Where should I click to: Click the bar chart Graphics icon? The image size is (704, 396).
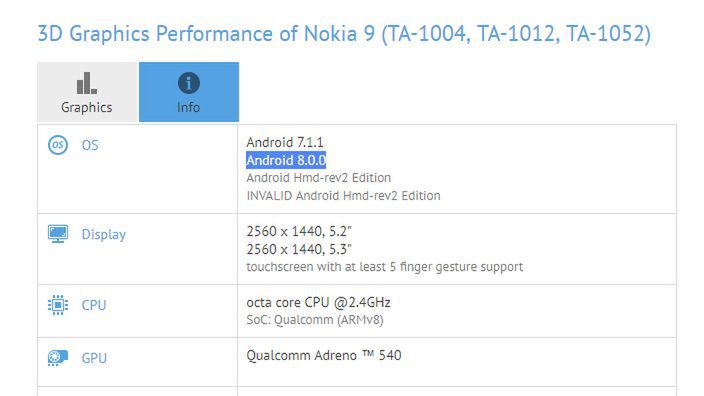click(87, 83)
